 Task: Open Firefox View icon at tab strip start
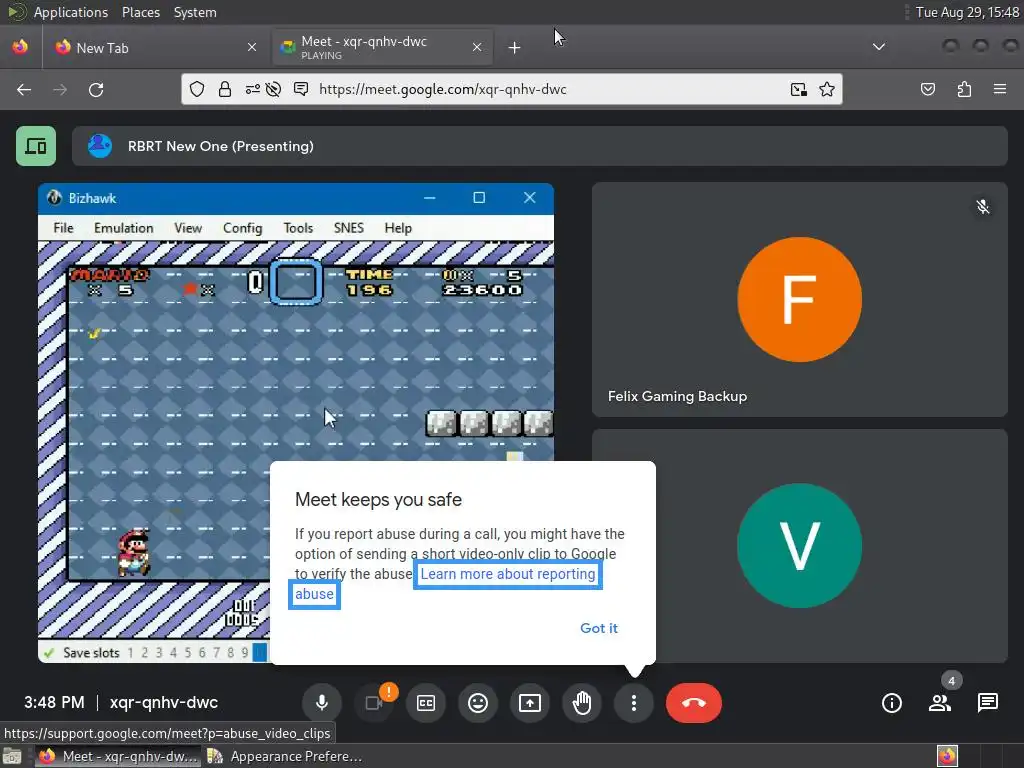20,47
